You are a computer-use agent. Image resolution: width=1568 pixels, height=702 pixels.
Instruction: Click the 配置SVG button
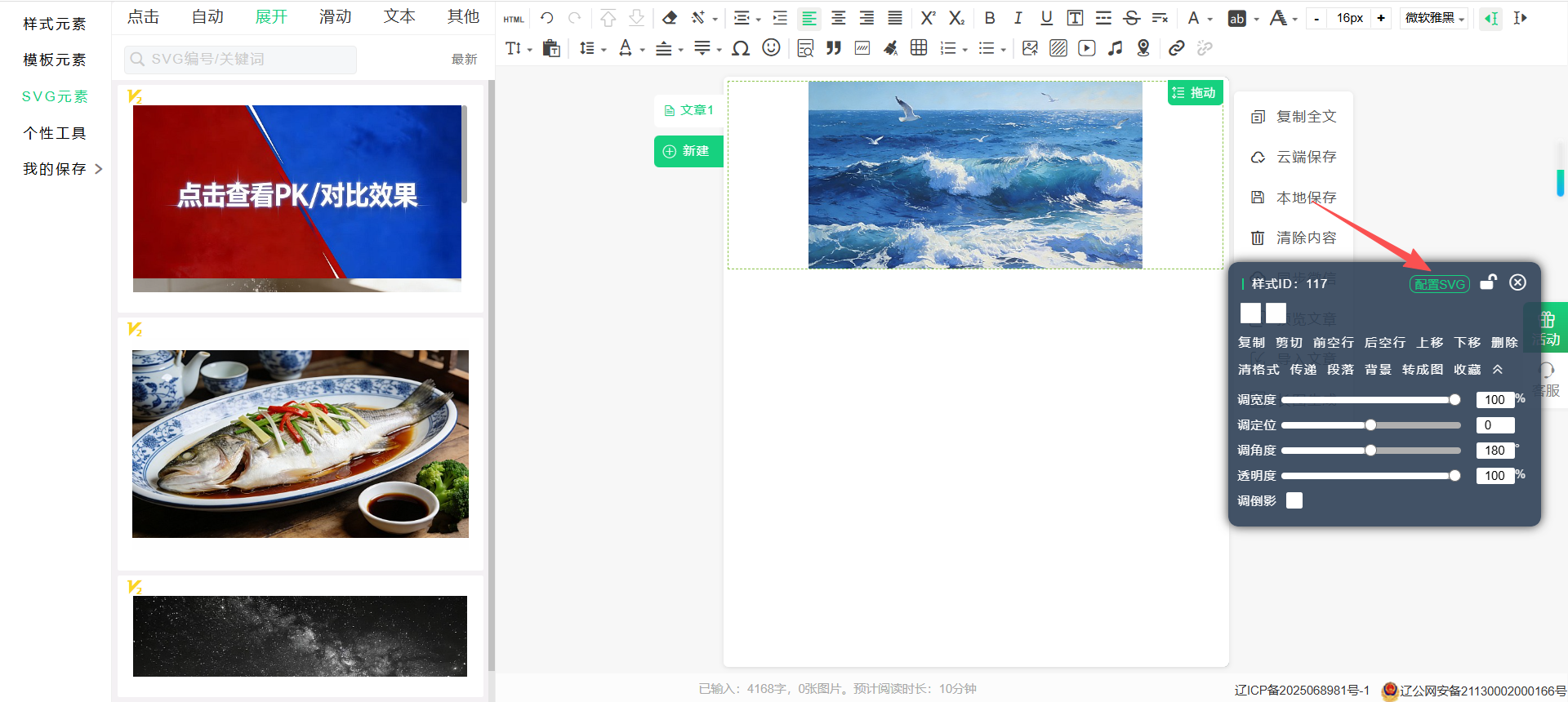[x=1439, y=284]
